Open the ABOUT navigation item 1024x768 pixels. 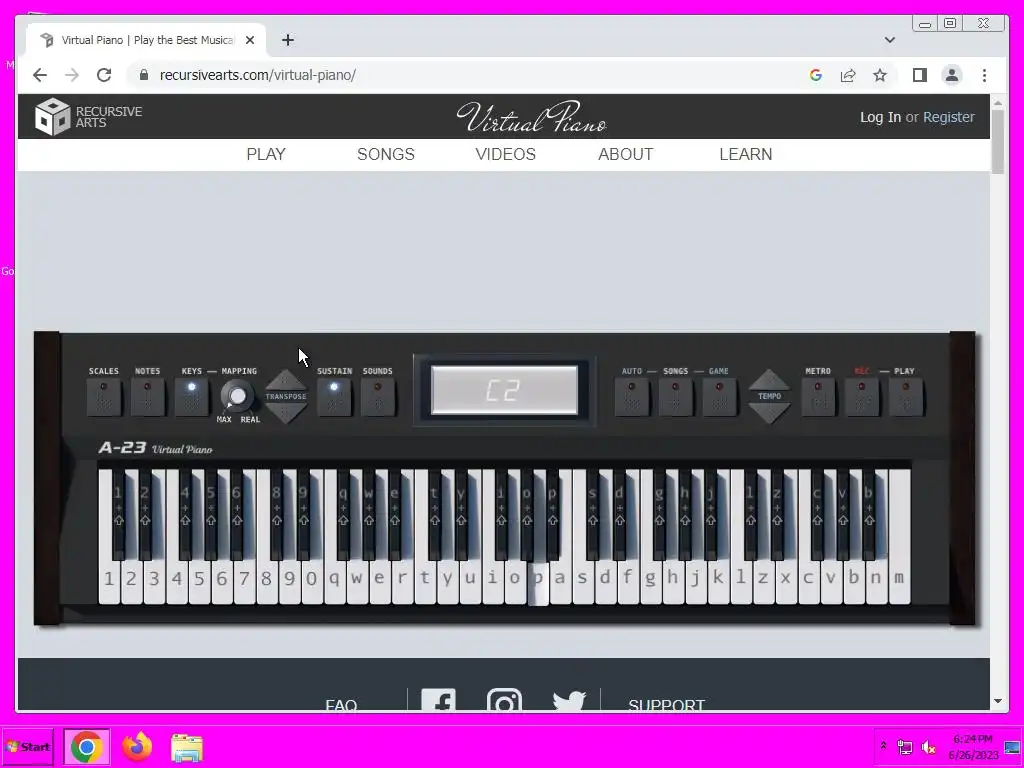pos(626,154)
